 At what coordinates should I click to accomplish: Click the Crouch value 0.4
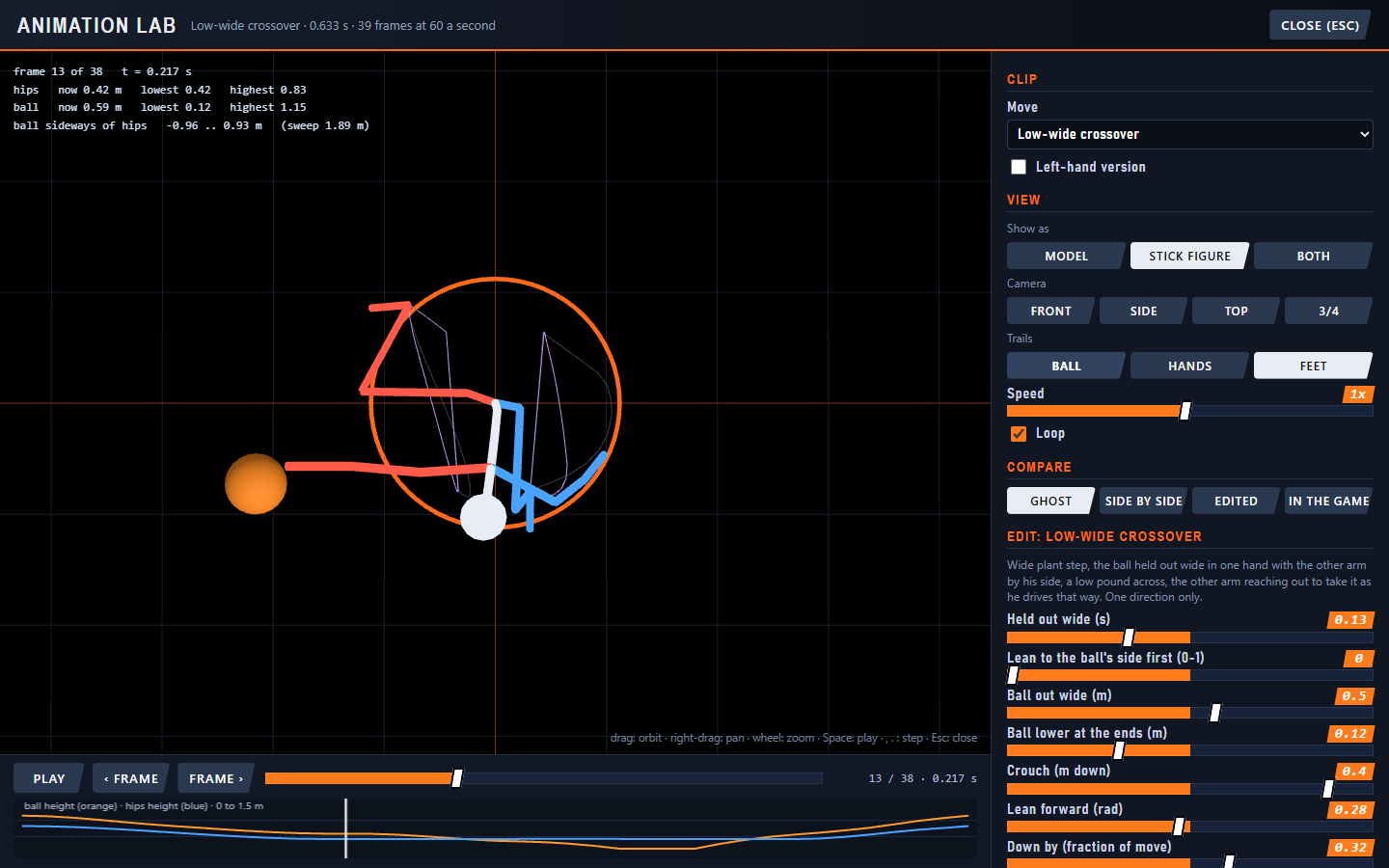(1354, 771)
